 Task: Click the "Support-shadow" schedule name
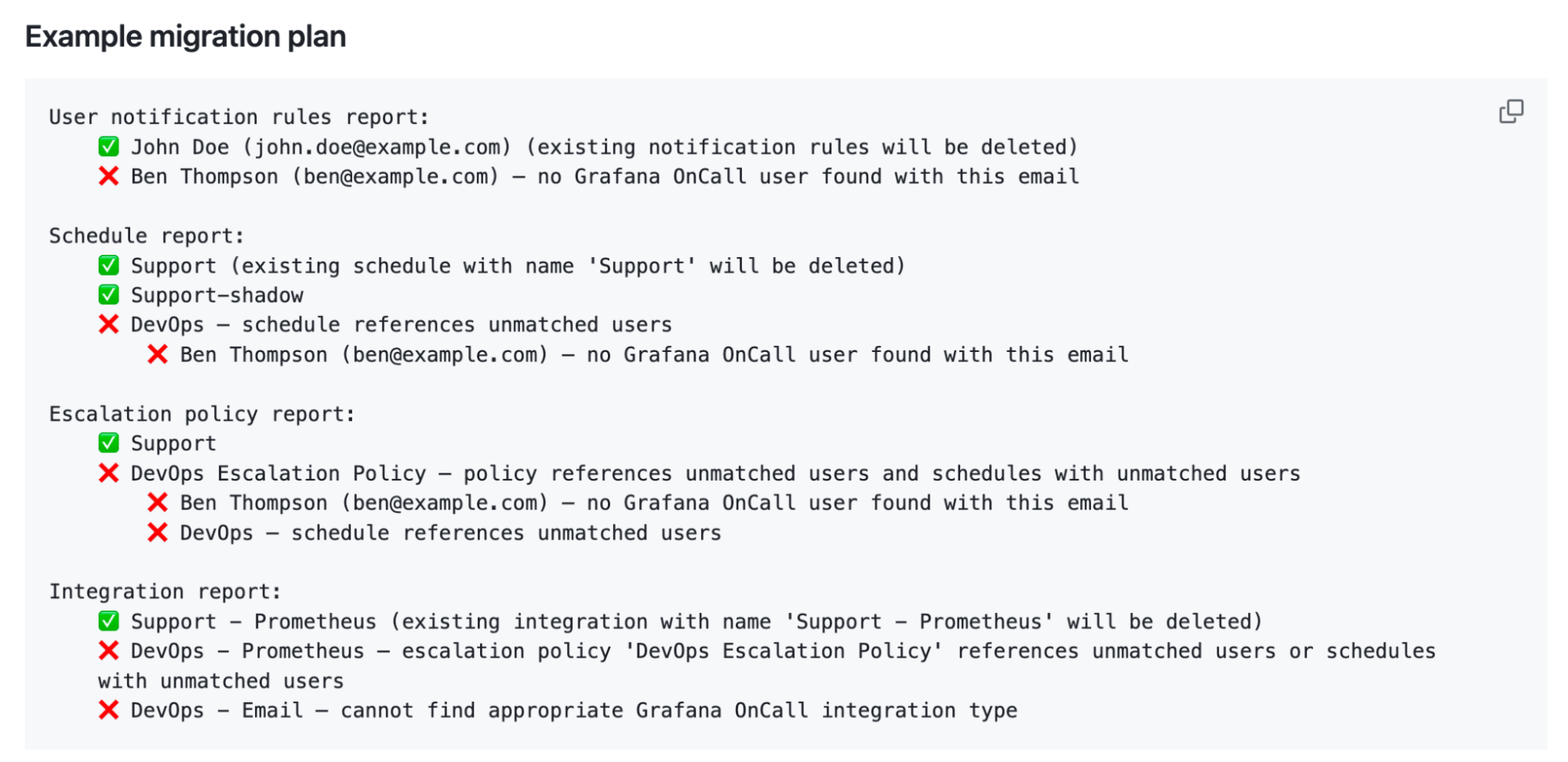pos(216,296)
